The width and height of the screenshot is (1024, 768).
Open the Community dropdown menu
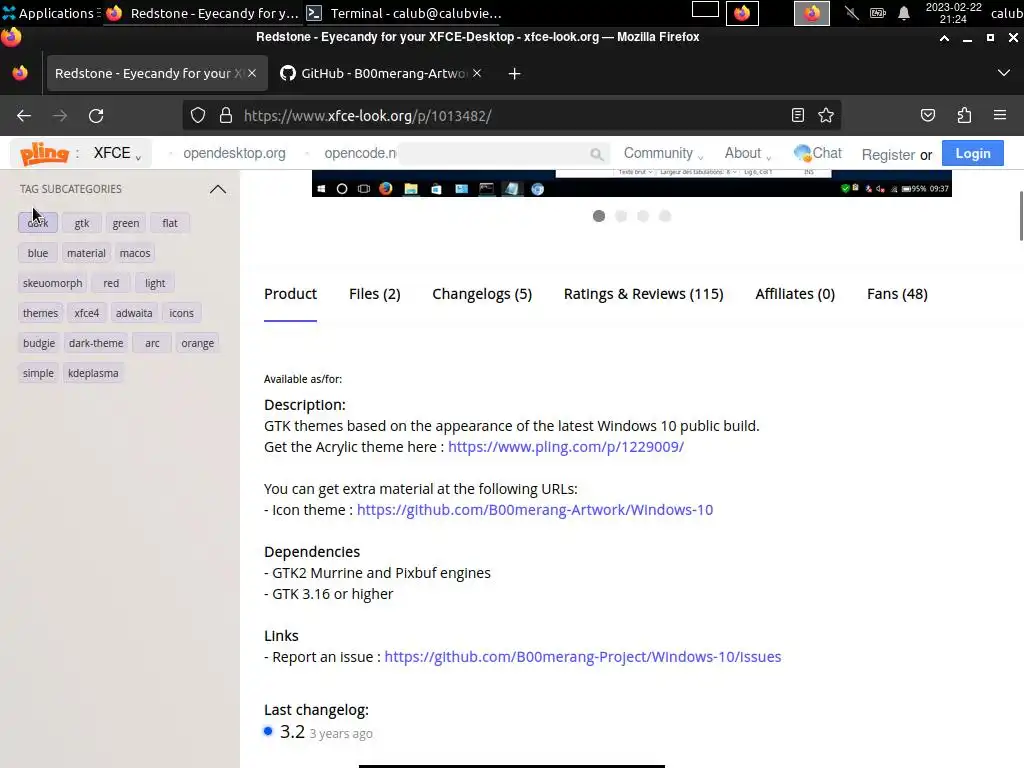tap(663, 153)
